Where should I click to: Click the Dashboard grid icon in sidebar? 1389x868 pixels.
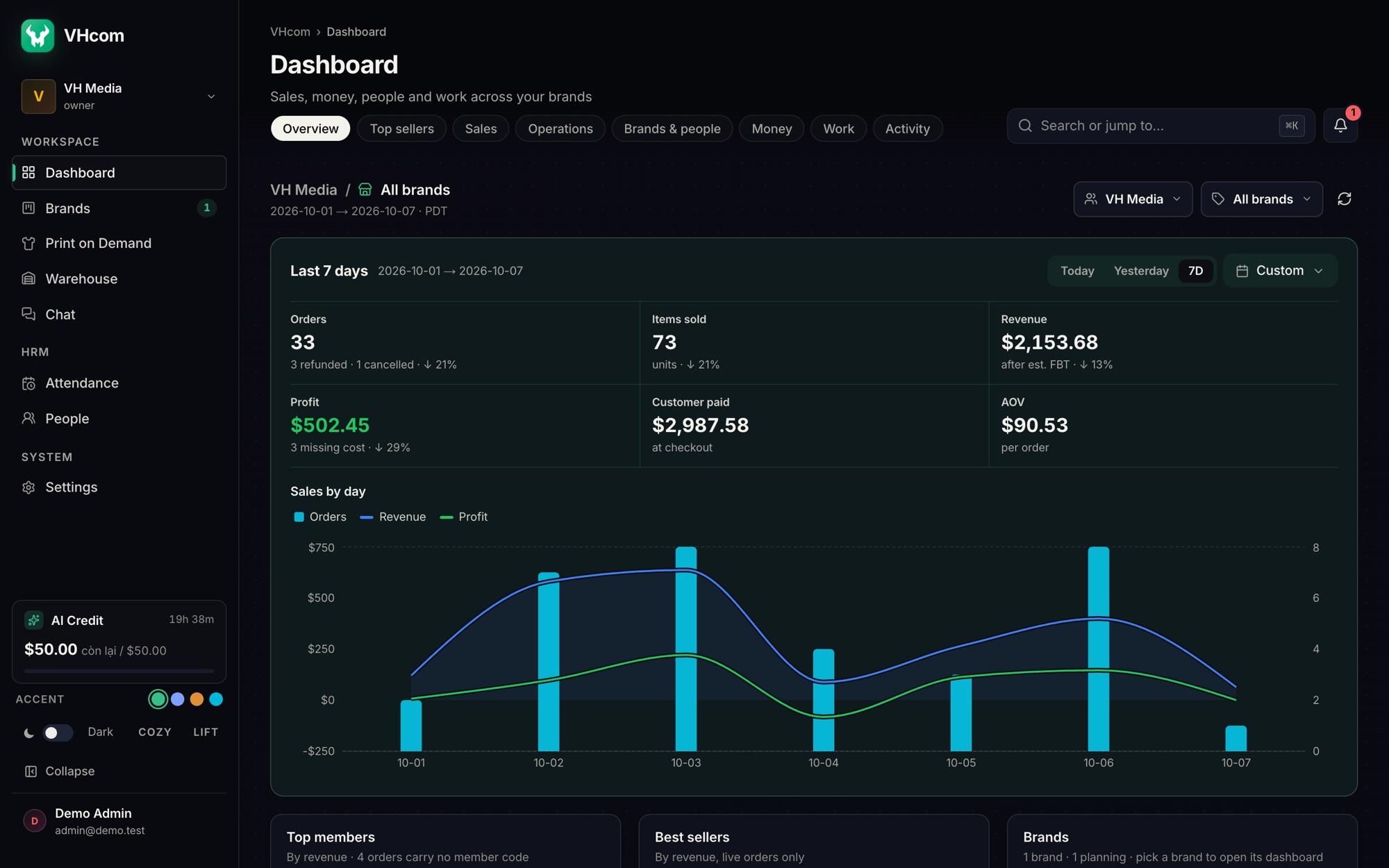tap(28, 172)
